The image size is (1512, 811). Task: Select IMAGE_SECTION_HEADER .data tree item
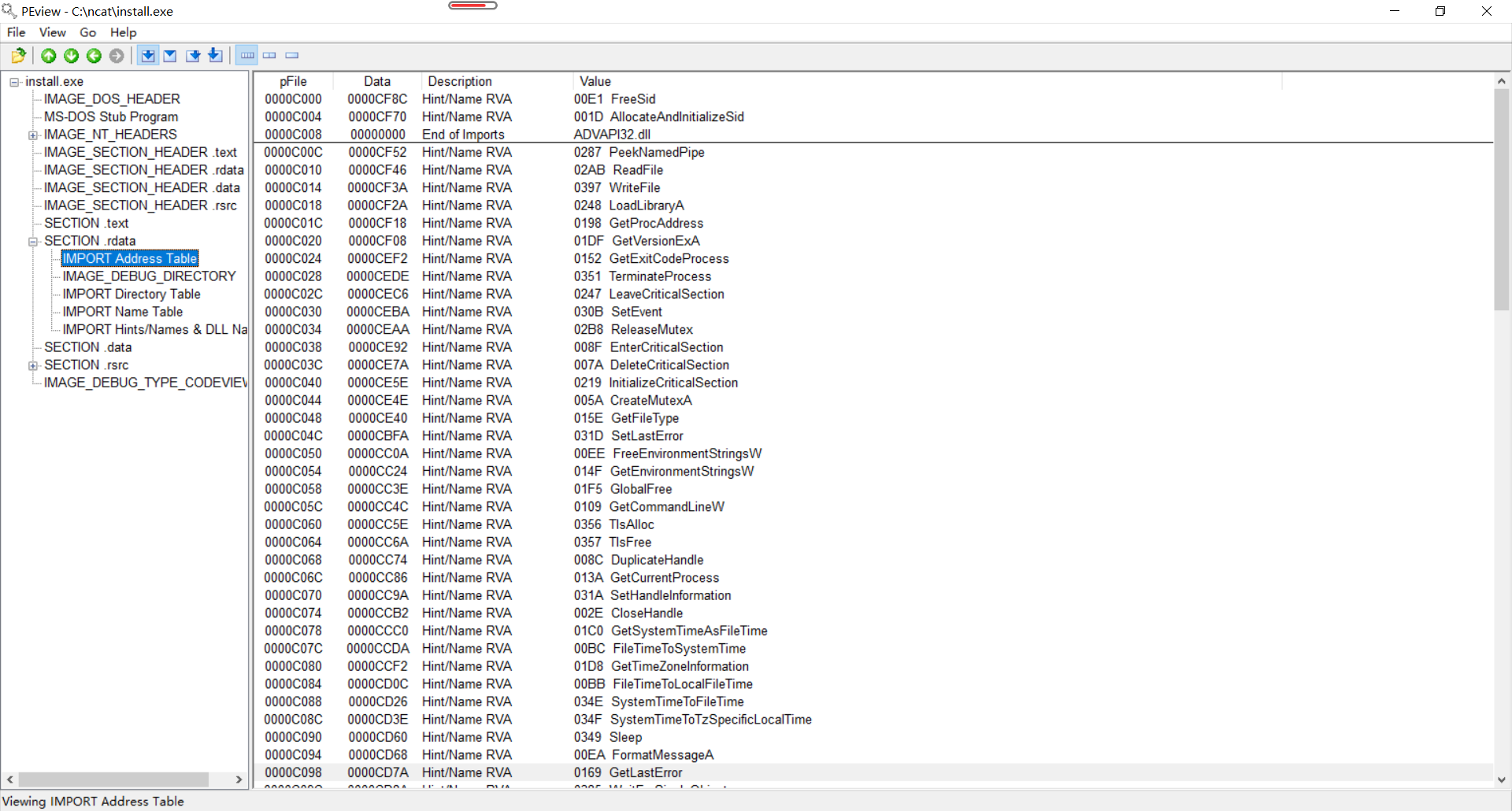[x=142, y=187]
